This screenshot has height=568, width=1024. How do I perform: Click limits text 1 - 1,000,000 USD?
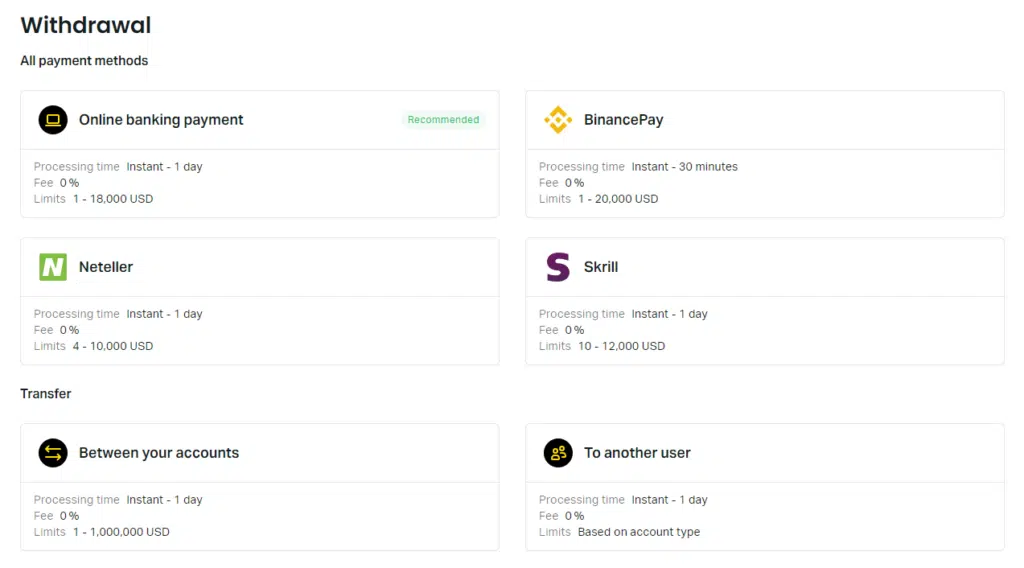pyautogui.click(x=121, y=532)
